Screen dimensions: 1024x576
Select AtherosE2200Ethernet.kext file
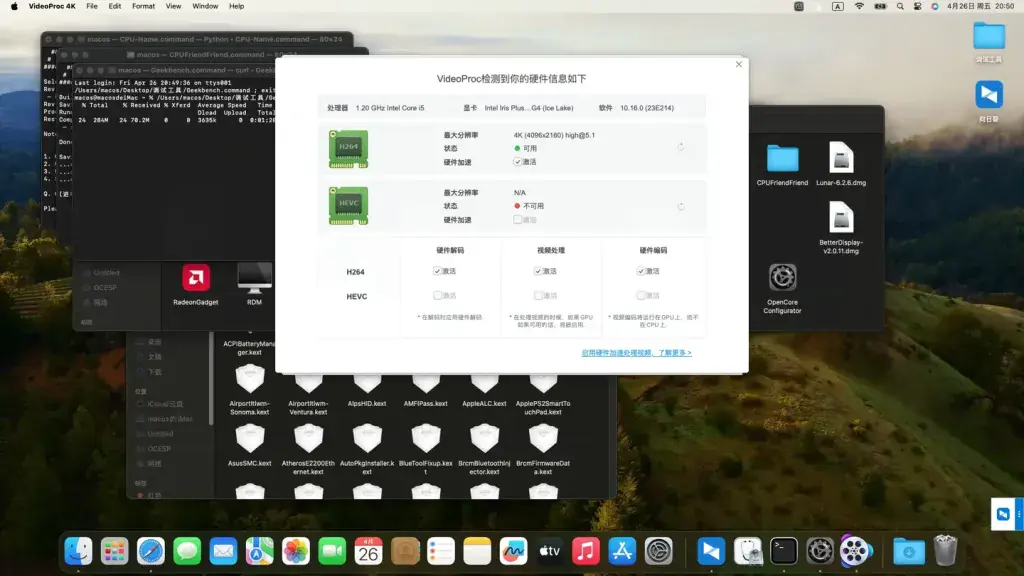coord(308,449)
